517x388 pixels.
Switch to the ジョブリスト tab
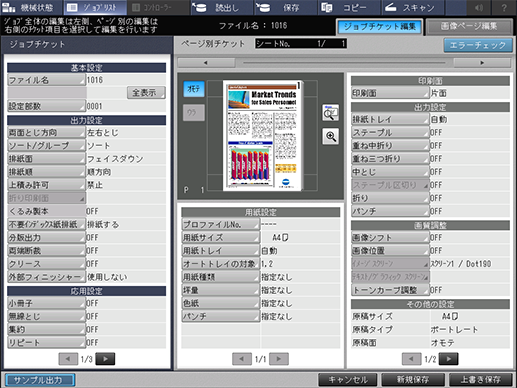[x=95, y=7]
